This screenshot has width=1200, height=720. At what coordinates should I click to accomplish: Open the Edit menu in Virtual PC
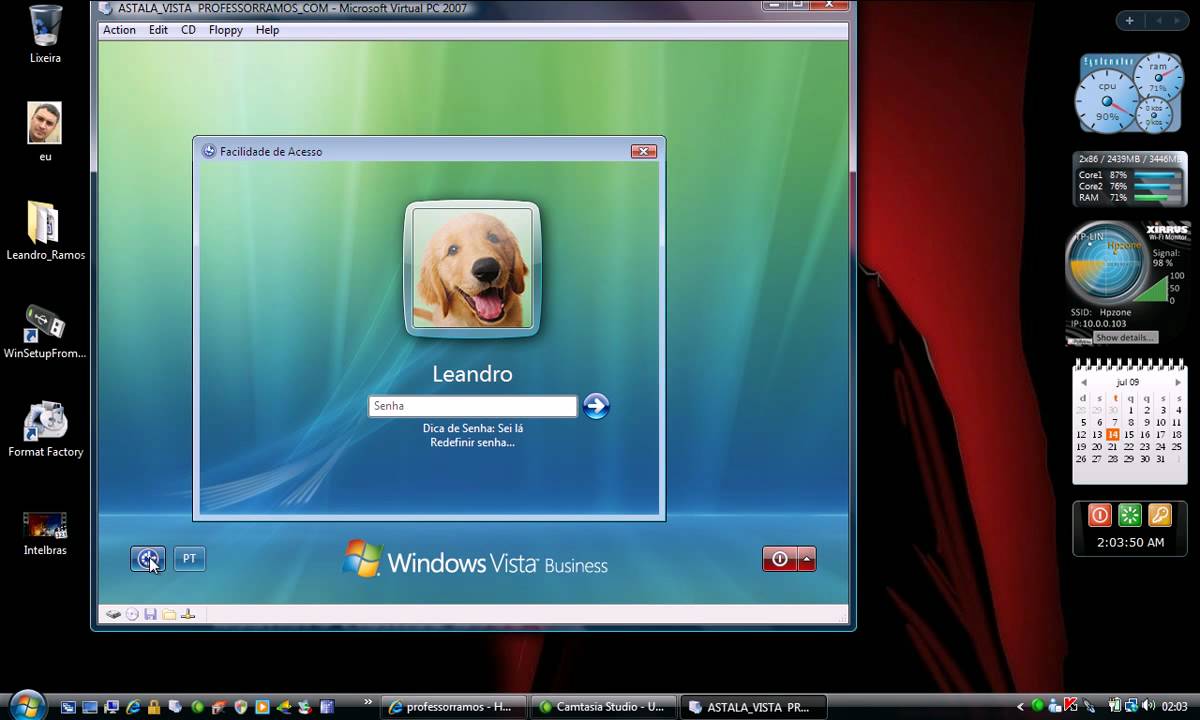pyautogui.click(x=158, y=30)
